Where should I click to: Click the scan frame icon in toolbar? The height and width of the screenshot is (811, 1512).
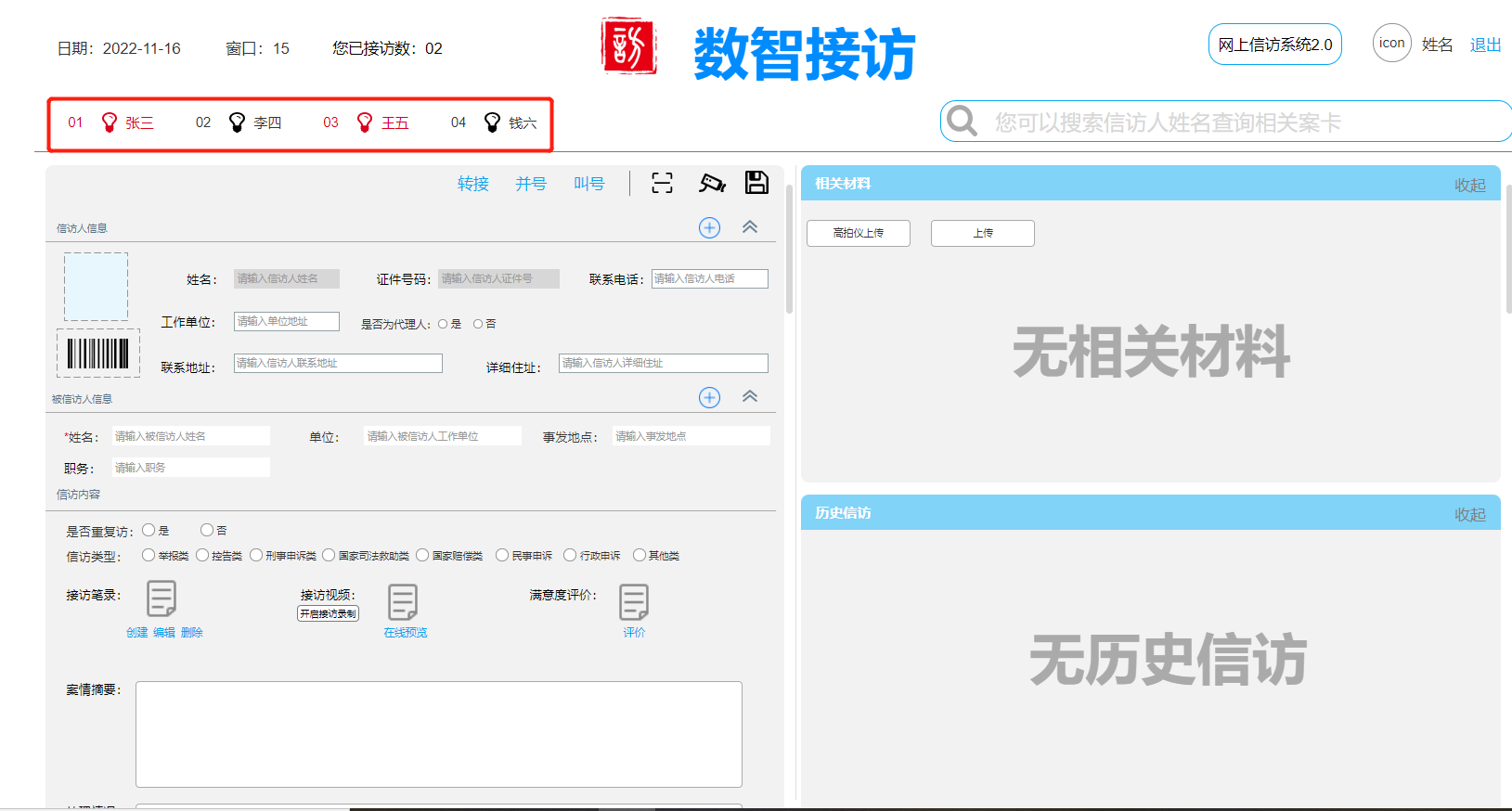(662, 183)
